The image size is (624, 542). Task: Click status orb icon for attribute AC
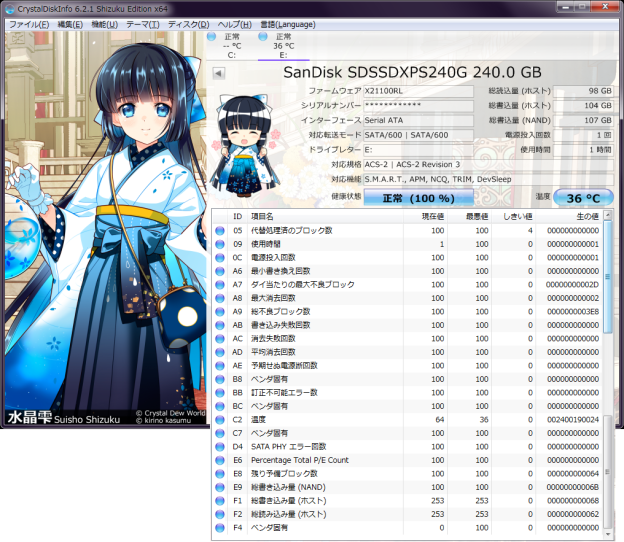220,339
